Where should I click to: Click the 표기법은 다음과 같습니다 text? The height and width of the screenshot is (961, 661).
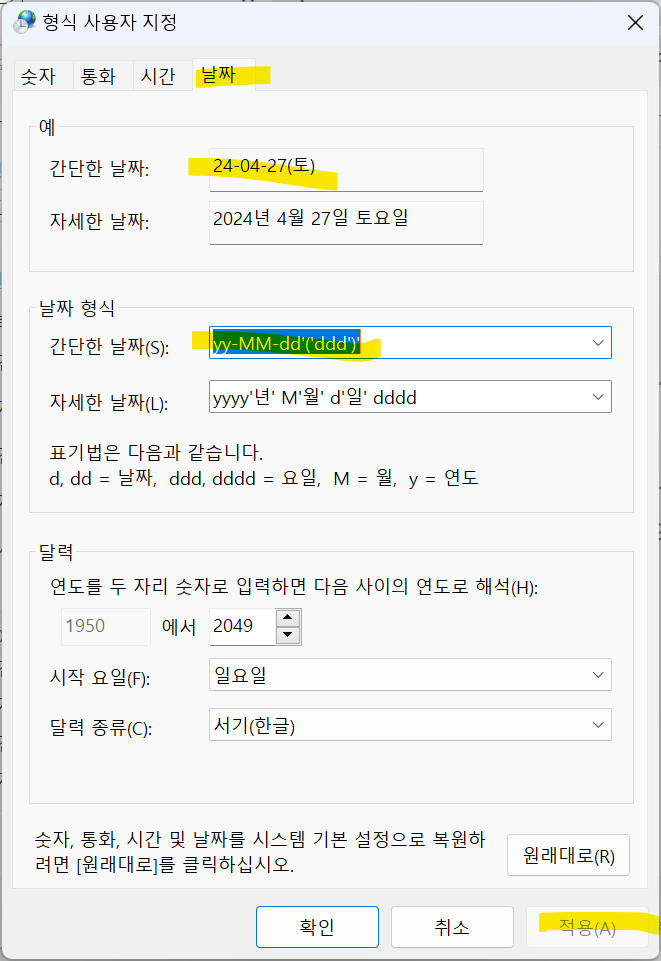pos(156,452)
